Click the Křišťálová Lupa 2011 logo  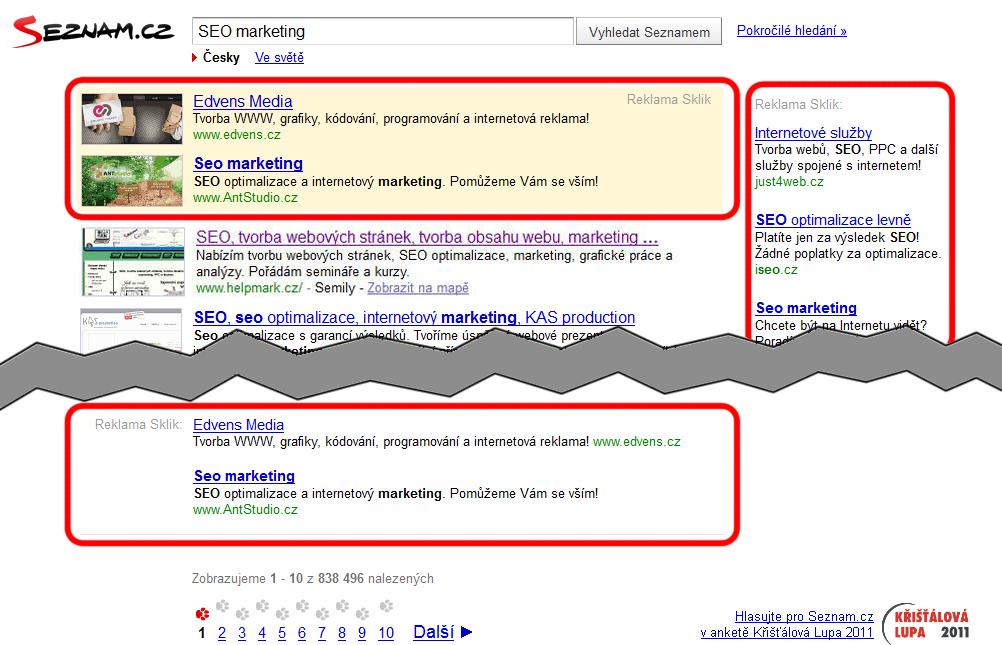tap(927, 624)
